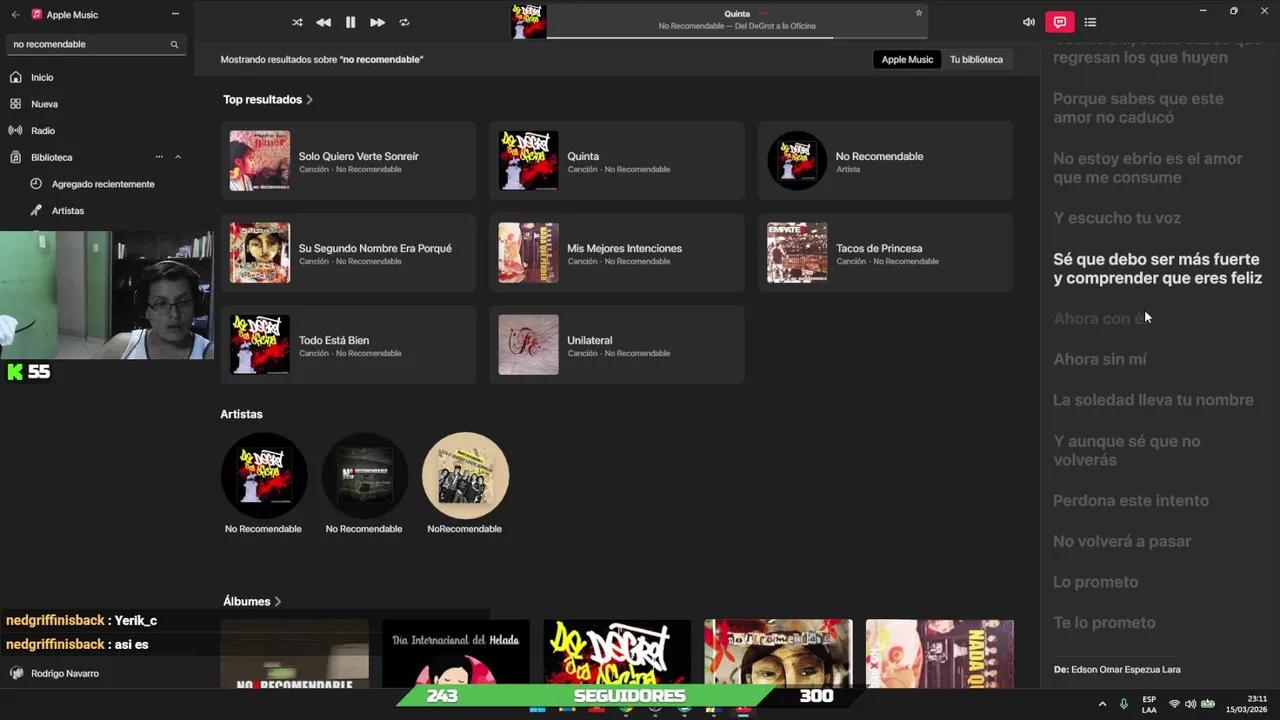
Task: Go back to previous track
Action: click(x=323, y=22)
